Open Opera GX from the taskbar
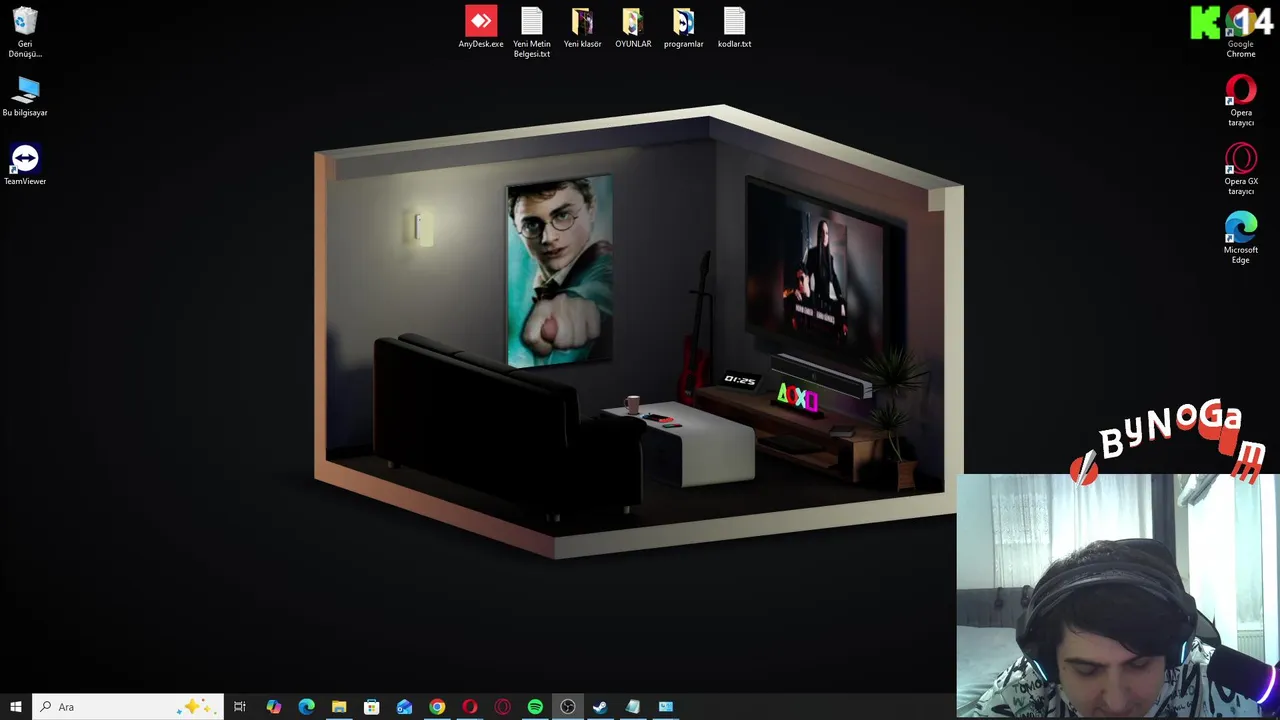Viewport: 1280px width, 720px height. point(502,707)
